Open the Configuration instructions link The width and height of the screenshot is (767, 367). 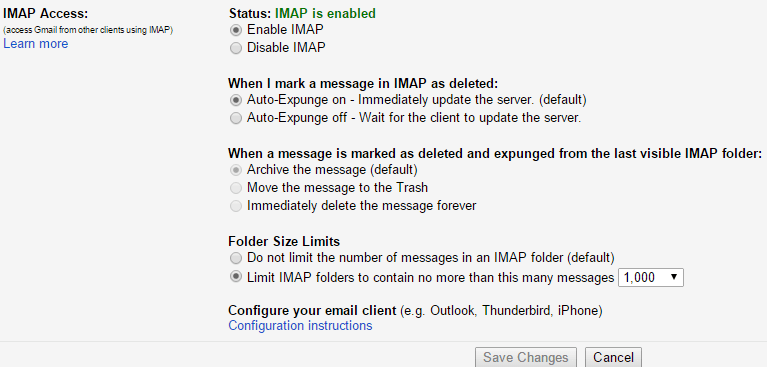300,326
